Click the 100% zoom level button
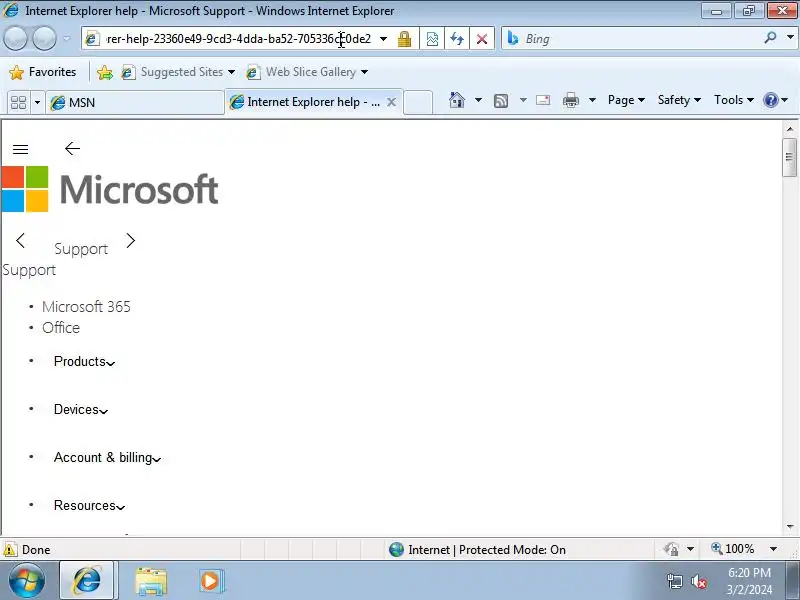Screen dimensions: 800x600 [x=733, y=549]
